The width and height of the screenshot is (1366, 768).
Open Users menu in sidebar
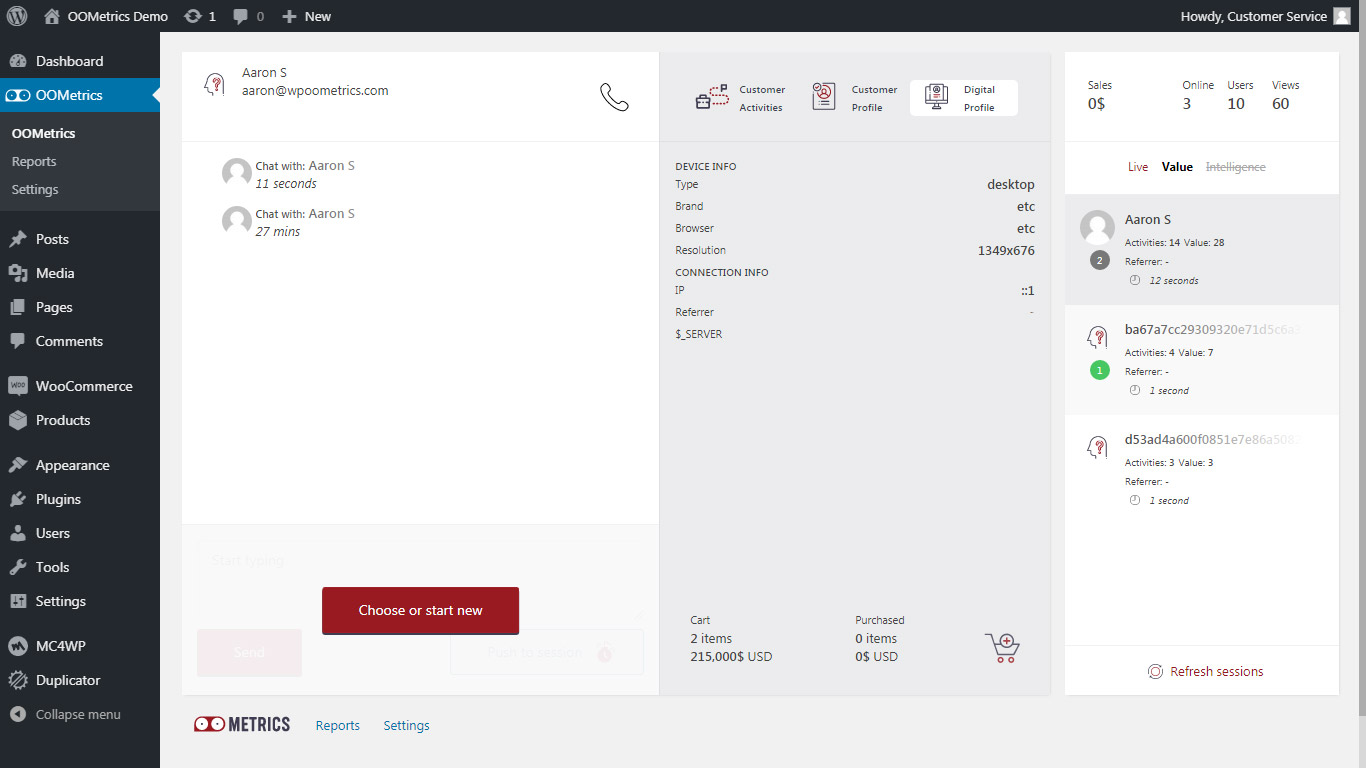80,533
